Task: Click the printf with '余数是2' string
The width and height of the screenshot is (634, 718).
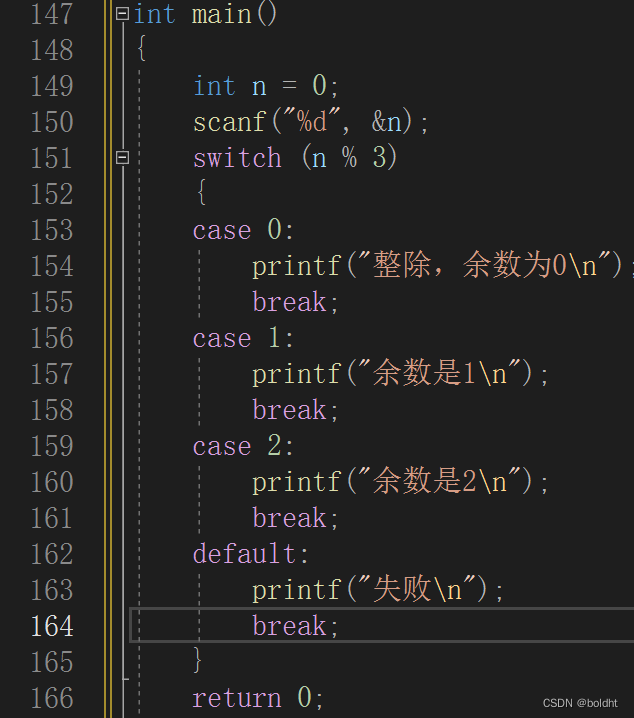Action: click(x=400, y=482)
